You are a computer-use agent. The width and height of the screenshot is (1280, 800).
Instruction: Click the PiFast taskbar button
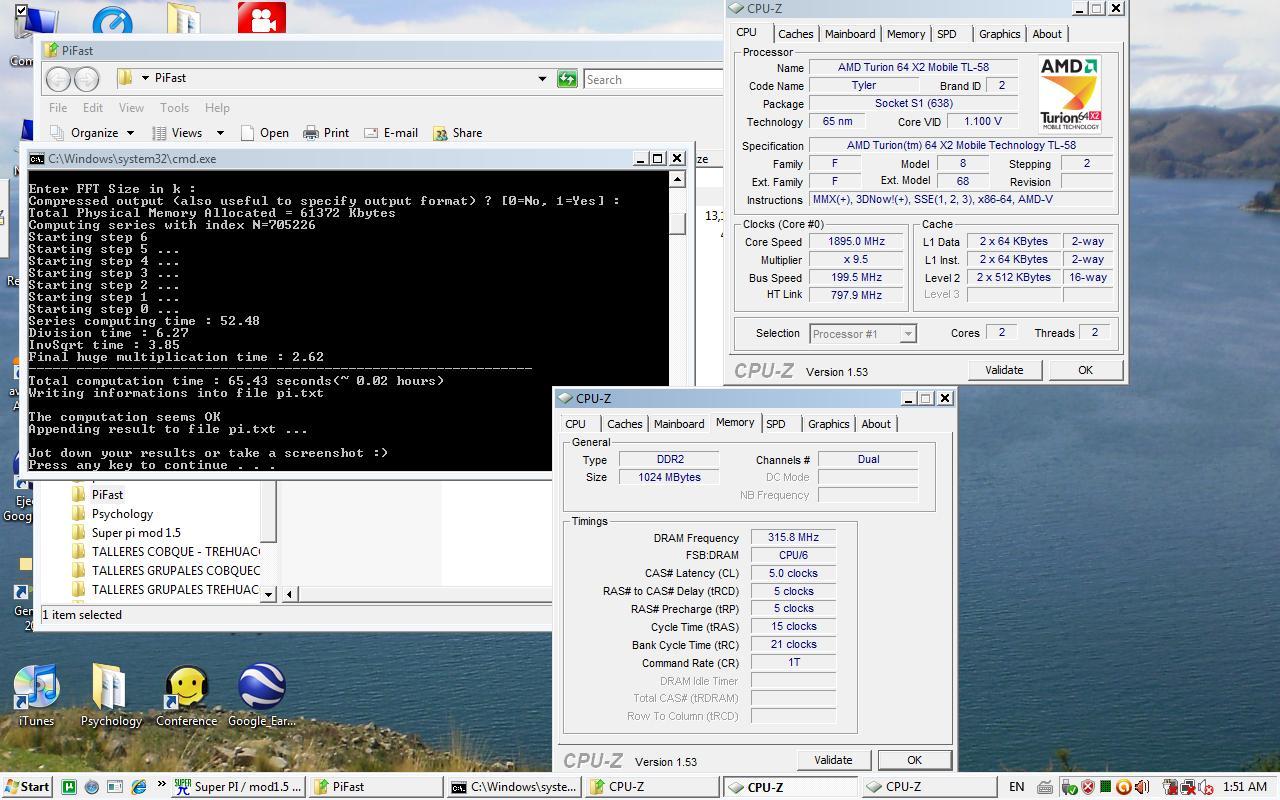pyautogui.click(x=376, y=787)
